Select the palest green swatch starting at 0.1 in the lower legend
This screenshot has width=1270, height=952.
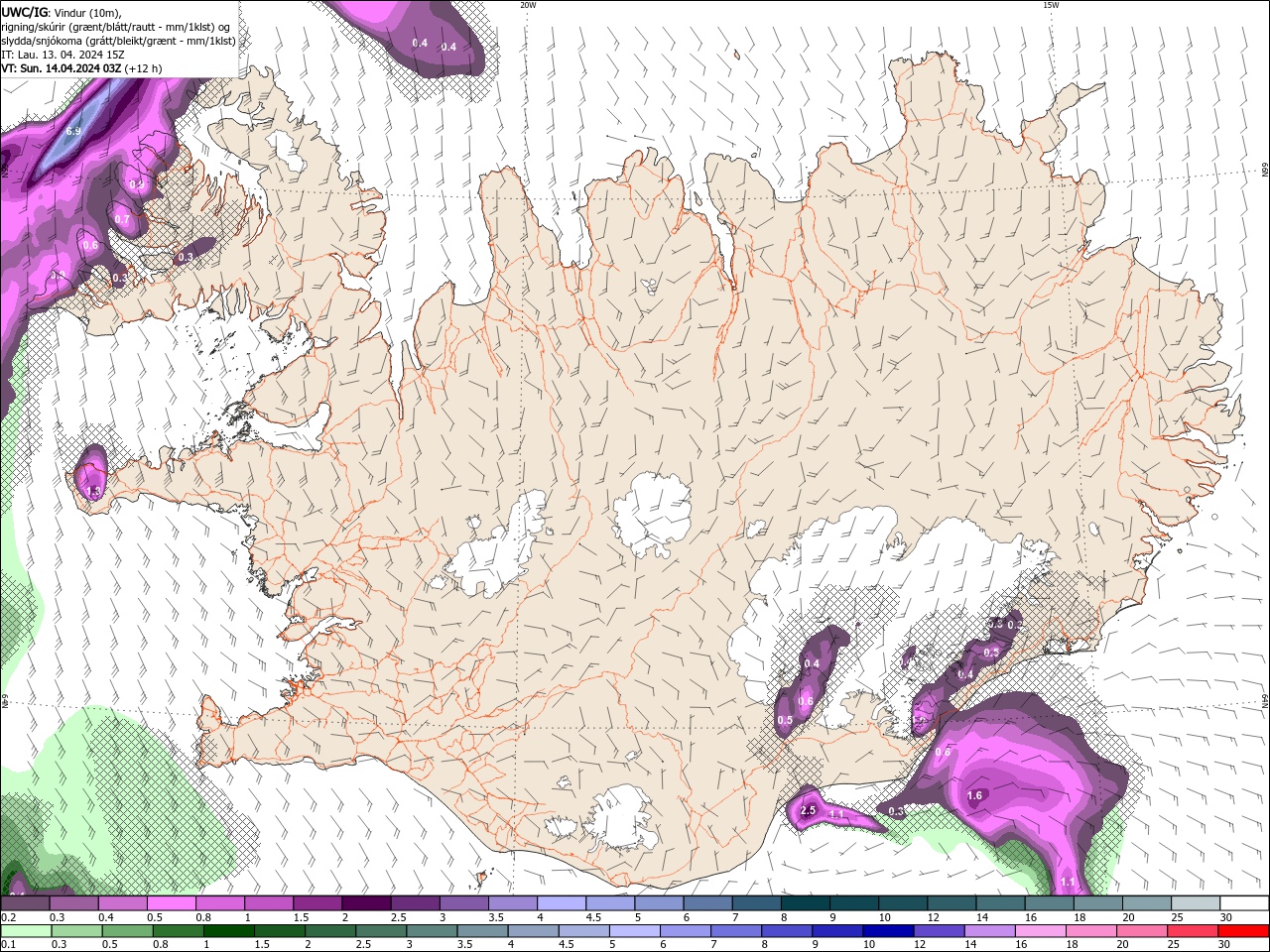25,931
